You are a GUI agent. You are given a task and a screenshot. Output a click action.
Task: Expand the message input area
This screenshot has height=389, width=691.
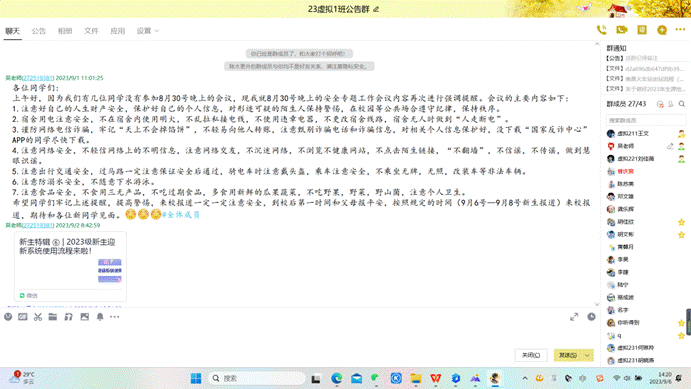[574, 317]
